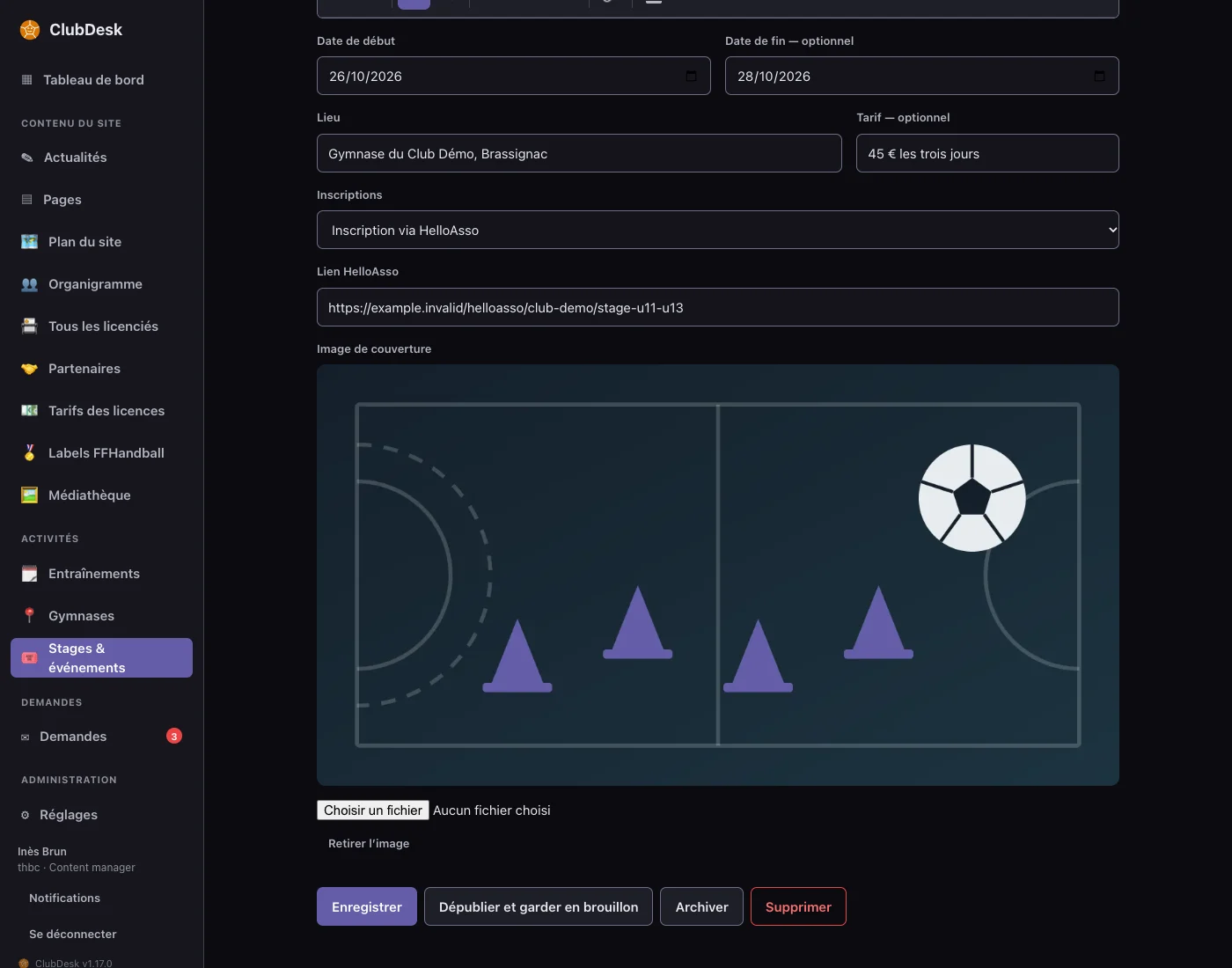Open the end date calendar picker icon
Image resolution: width=1232 pixels, height=968 pixels.
pos(1099,77)
